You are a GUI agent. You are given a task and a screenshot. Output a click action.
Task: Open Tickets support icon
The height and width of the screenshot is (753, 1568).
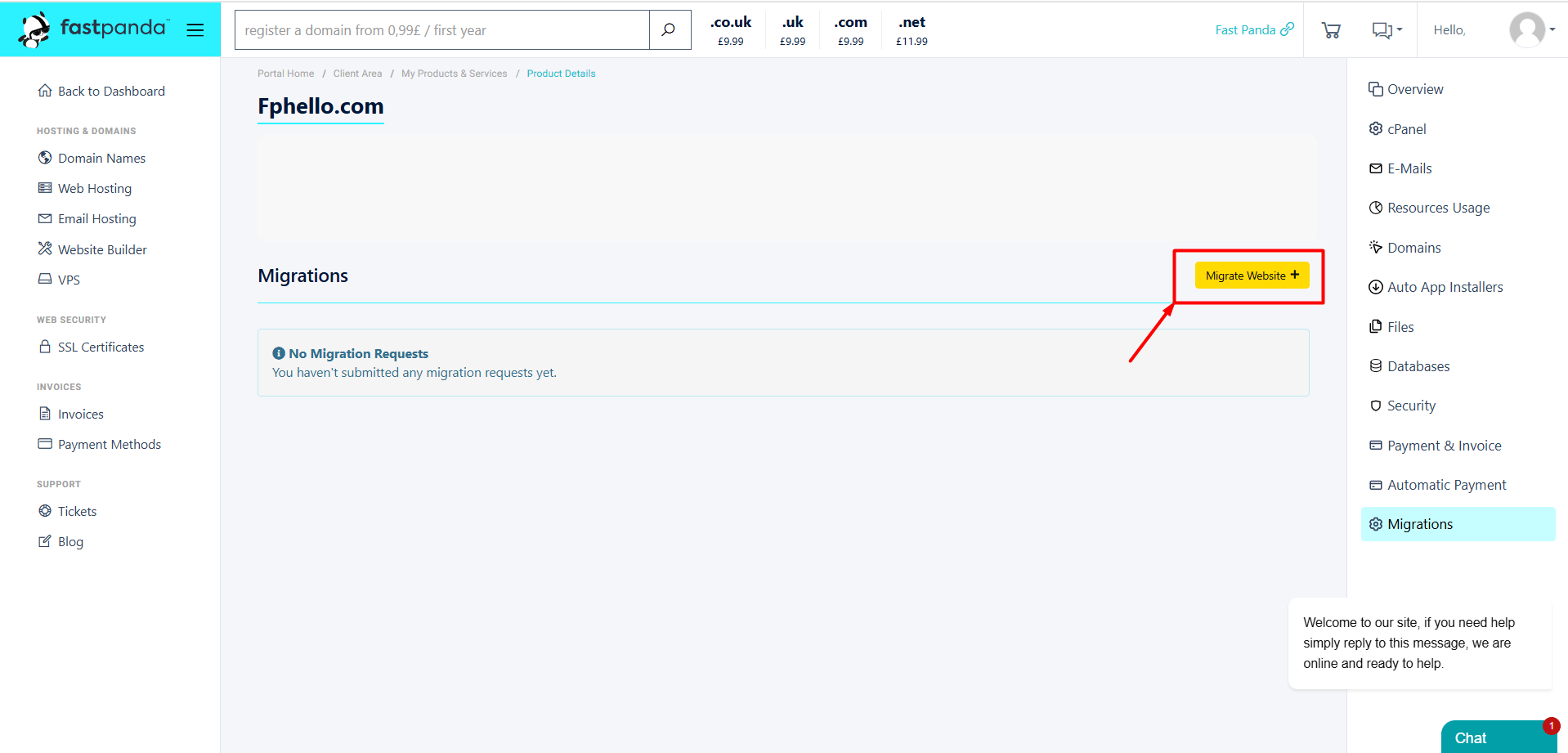(x=45, y=511)
